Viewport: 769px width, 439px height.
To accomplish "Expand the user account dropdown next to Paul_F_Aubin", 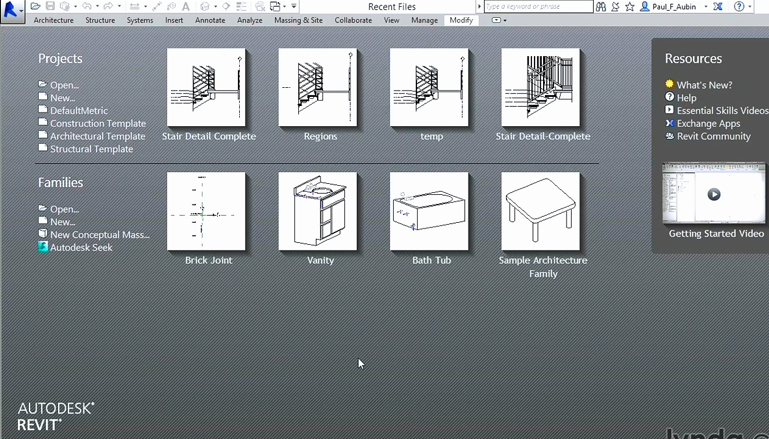I will click(x=706, y=7).
